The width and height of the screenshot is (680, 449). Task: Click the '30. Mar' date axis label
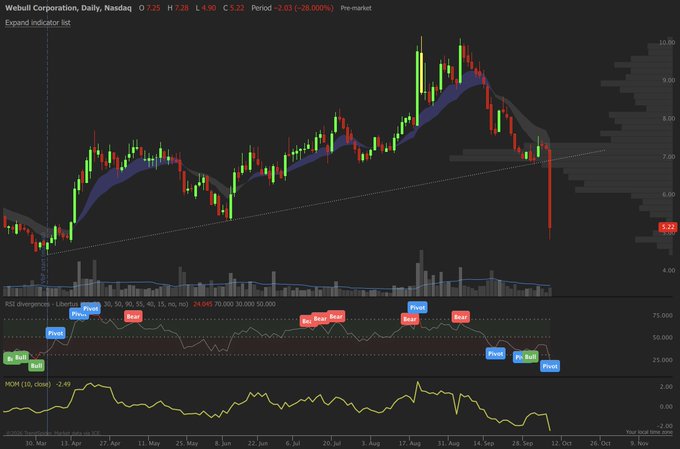(36, 443)
